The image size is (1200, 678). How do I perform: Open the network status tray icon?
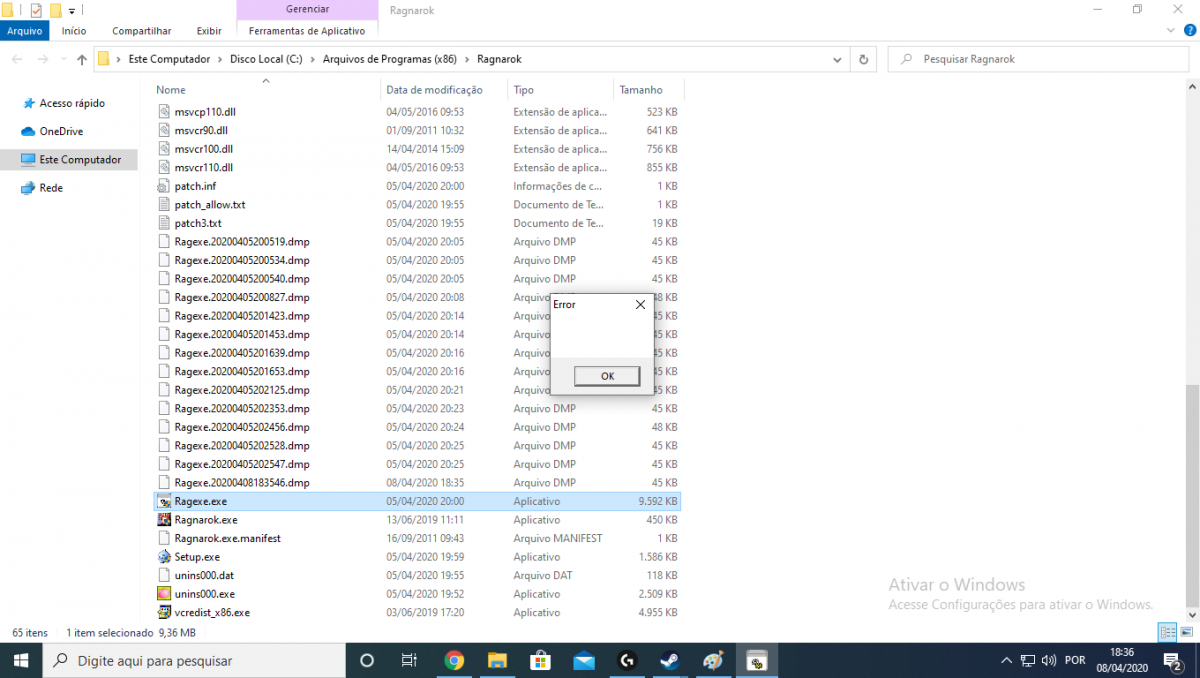[x=1028, y=660]
